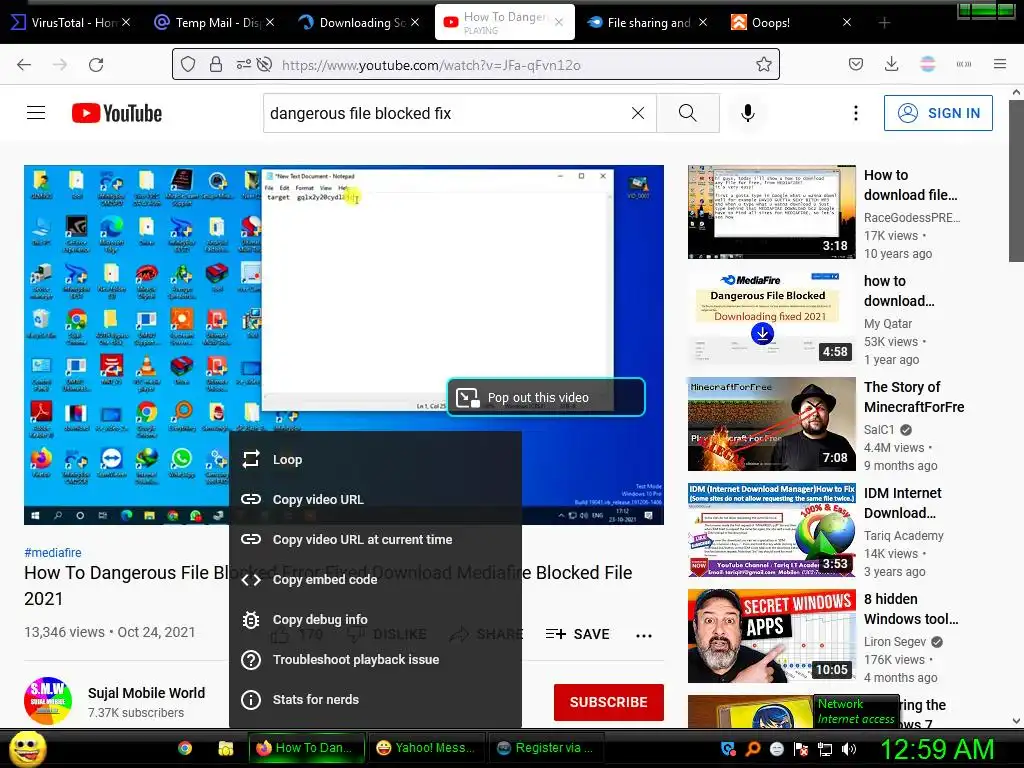Click SAVE to add to playlist
The width and height of the screenshot is (1024, 768).
pyautogui.click(x=577, y=634)
